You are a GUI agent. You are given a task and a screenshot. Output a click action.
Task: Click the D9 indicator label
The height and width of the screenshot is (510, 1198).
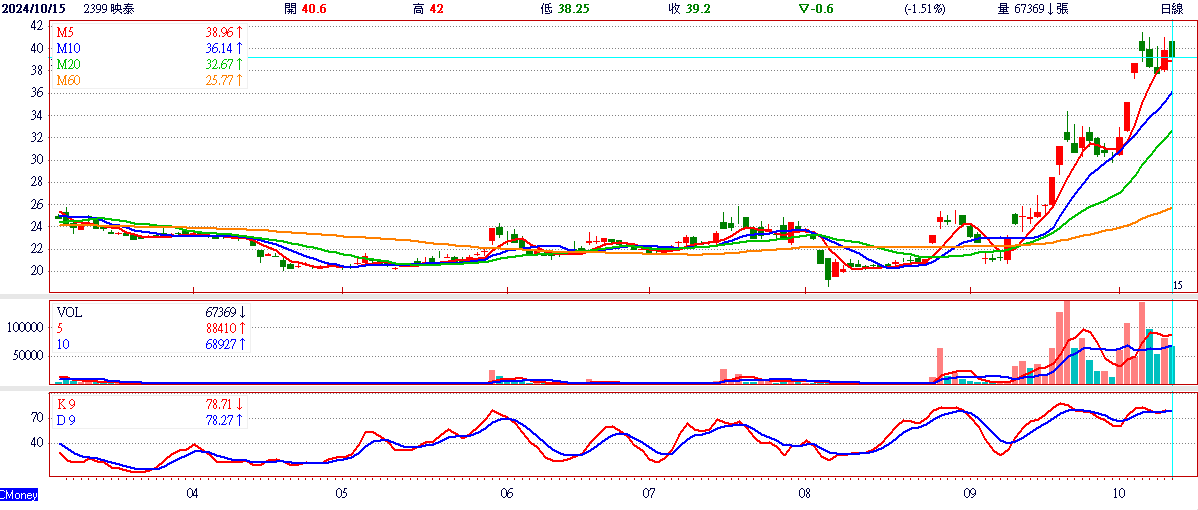66,420
